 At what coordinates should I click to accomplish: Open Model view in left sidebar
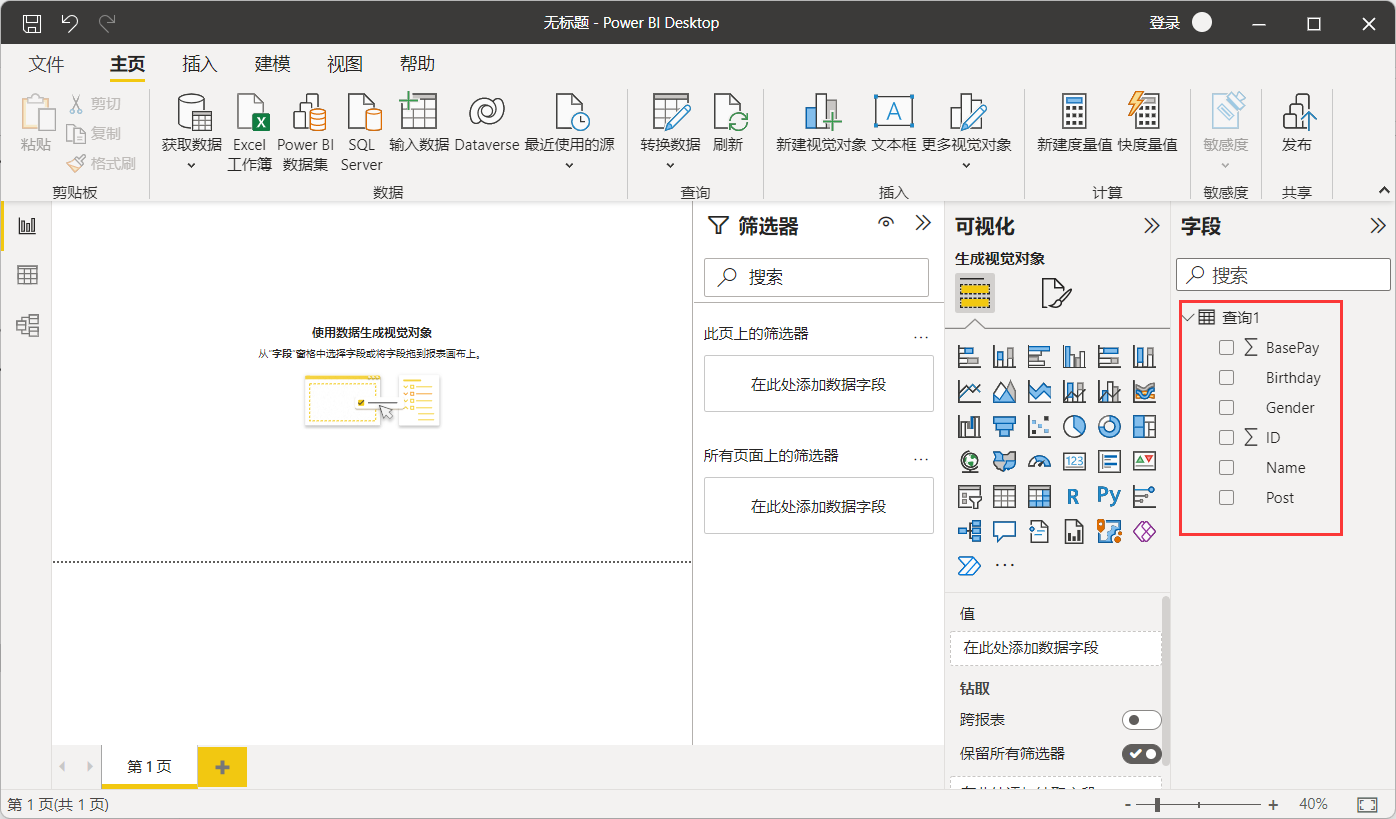click(27, 324)
